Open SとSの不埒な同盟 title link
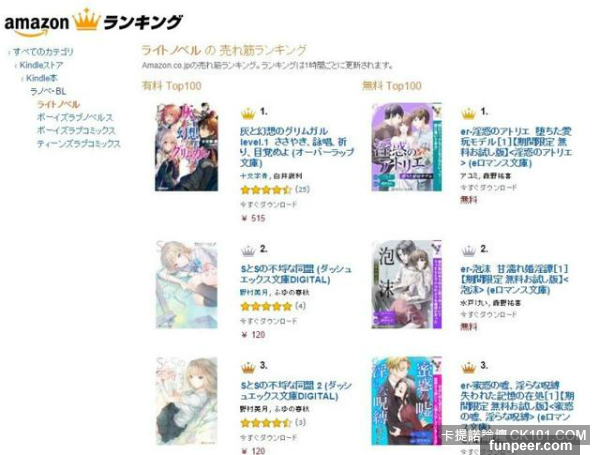The height and width of the screenshot is (455, 600). point(295,274)
